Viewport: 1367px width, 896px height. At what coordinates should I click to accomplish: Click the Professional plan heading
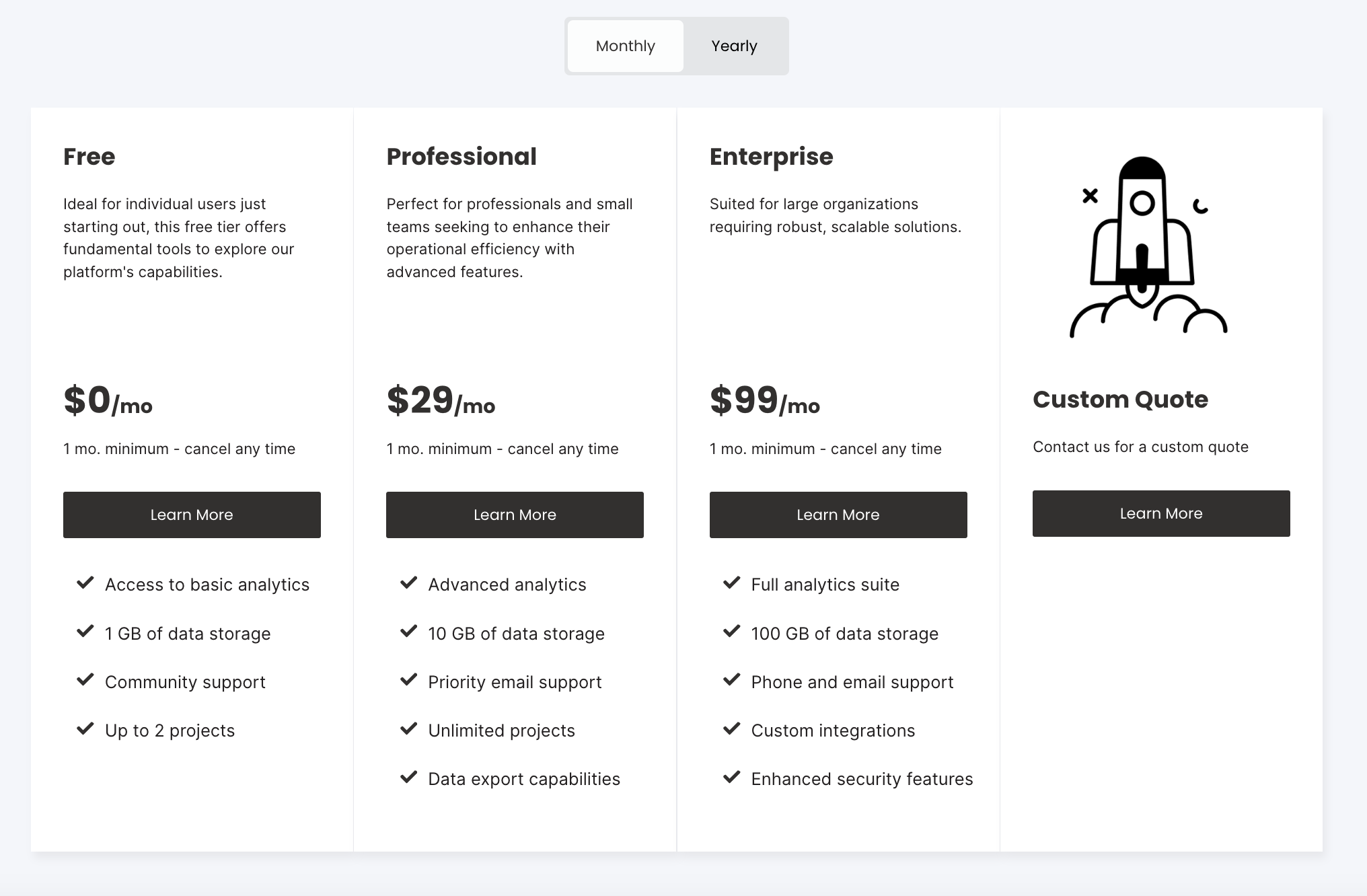click(x=461, y=157)
